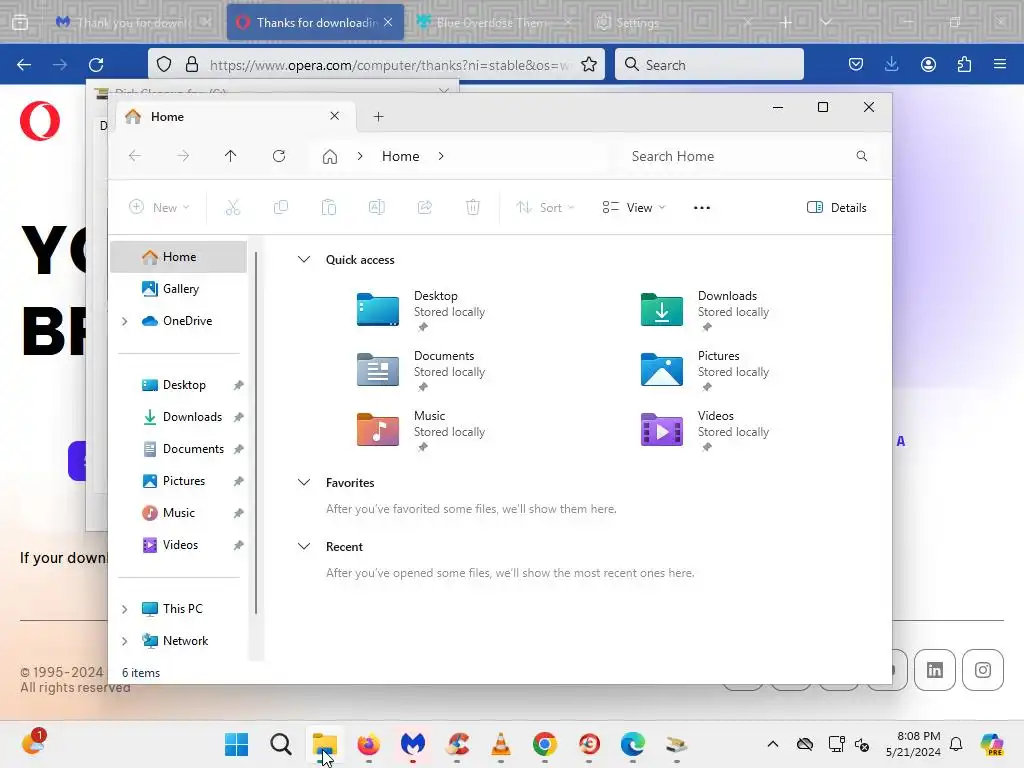This screenshot has height=768, width=1024.
Task: Go up one folder level in Explorer
Action: pyautogui.click(x=231, y=156)
